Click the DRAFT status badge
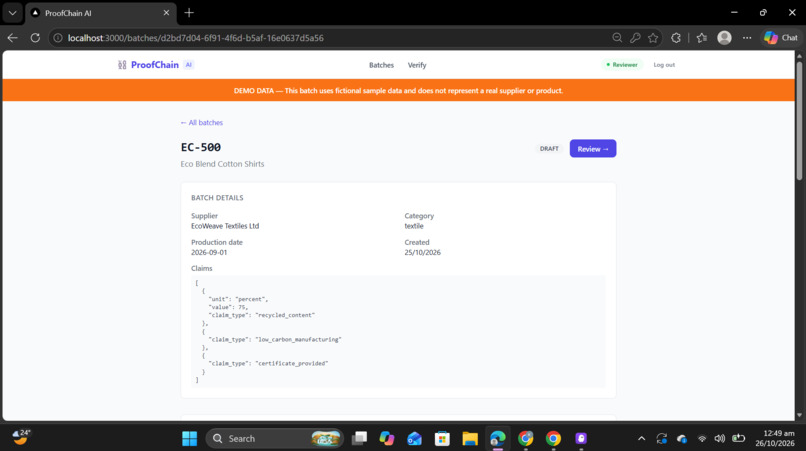 [549, 149]
